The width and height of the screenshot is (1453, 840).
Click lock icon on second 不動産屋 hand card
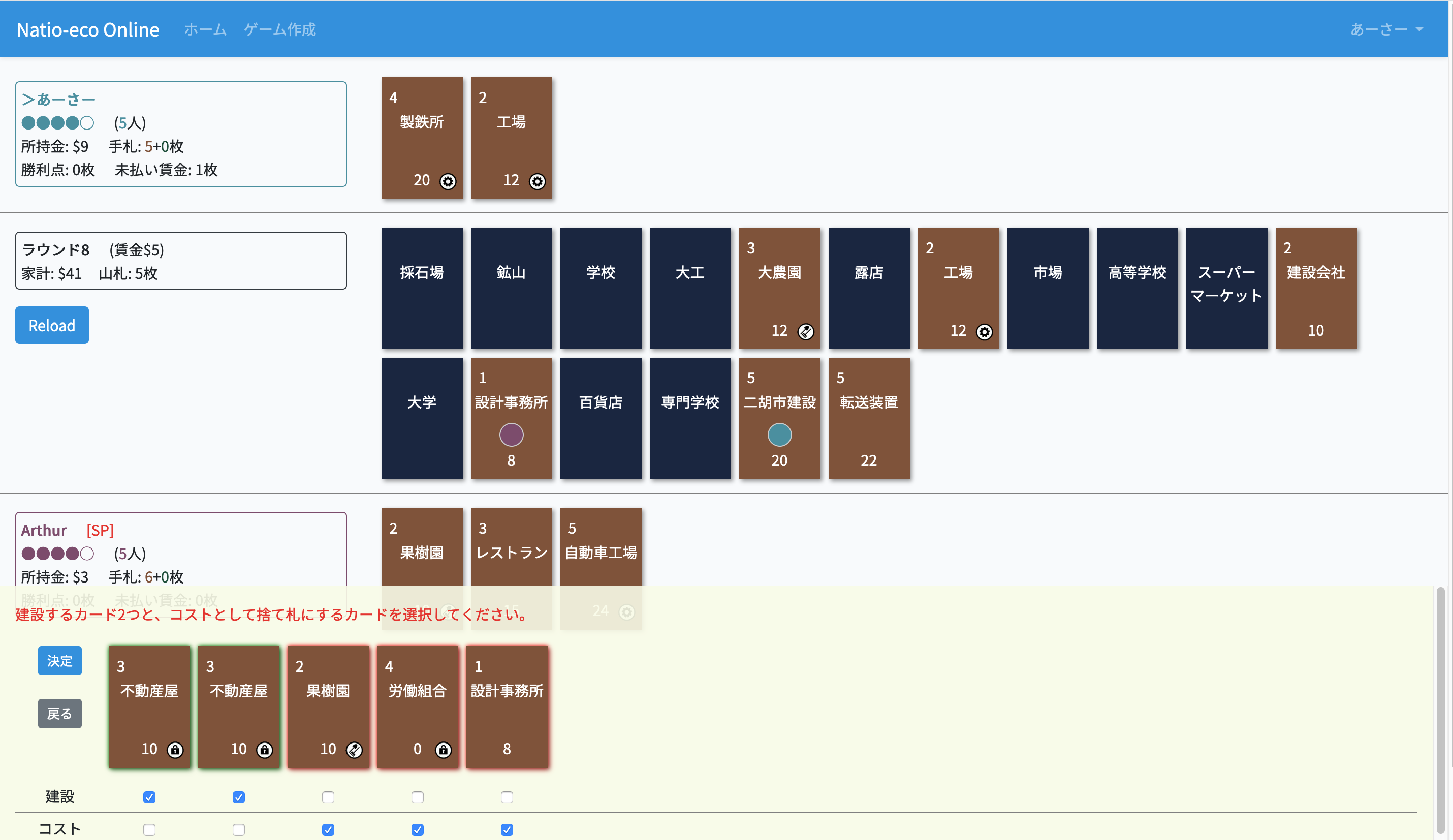pyautogui.click(x=264, y=749)
